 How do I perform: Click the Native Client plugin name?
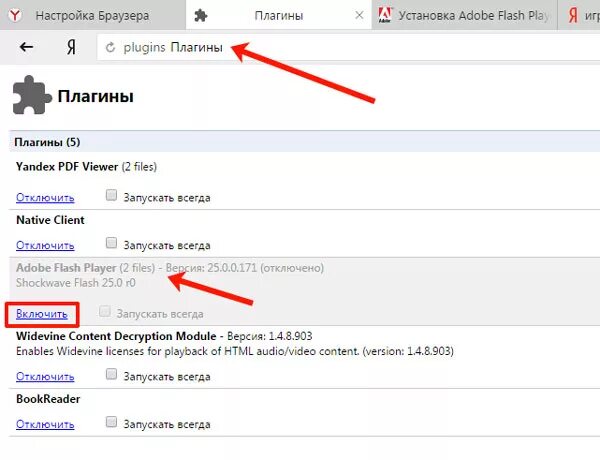pyautogui.click(x=50, y=220)
